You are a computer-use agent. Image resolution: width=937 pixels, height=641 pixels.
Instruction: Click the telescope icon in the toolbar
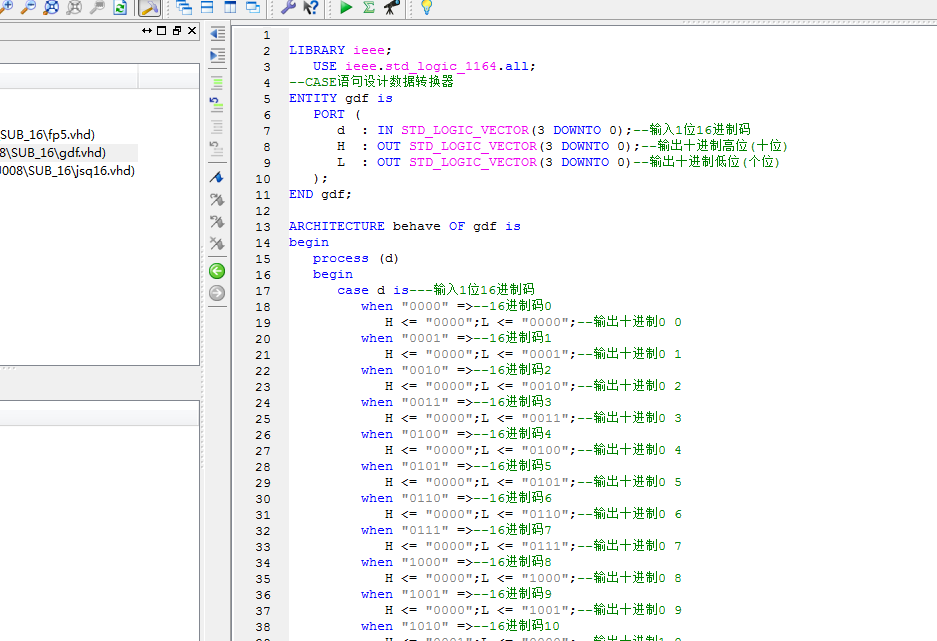(391, 7)
